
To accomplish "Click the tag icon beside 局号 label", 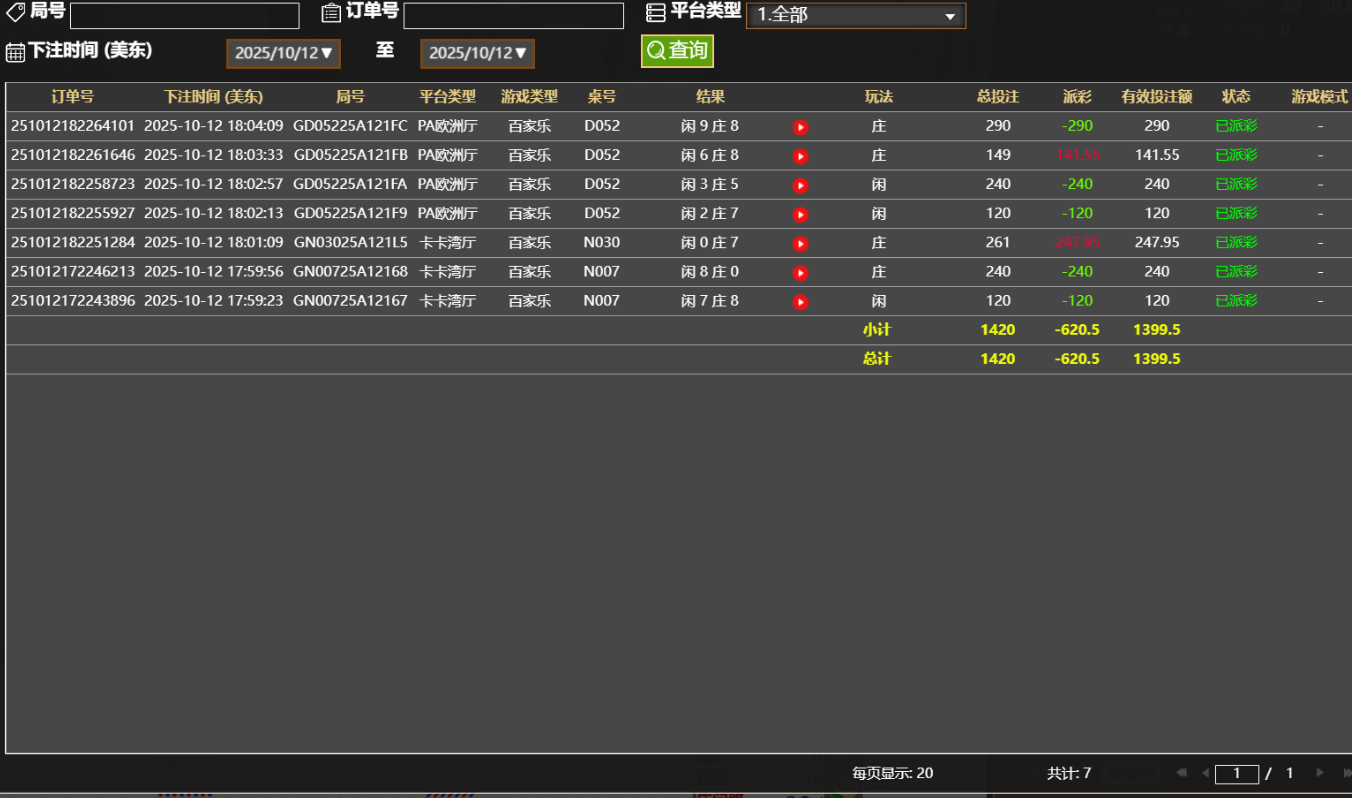I will coord(14,12).
